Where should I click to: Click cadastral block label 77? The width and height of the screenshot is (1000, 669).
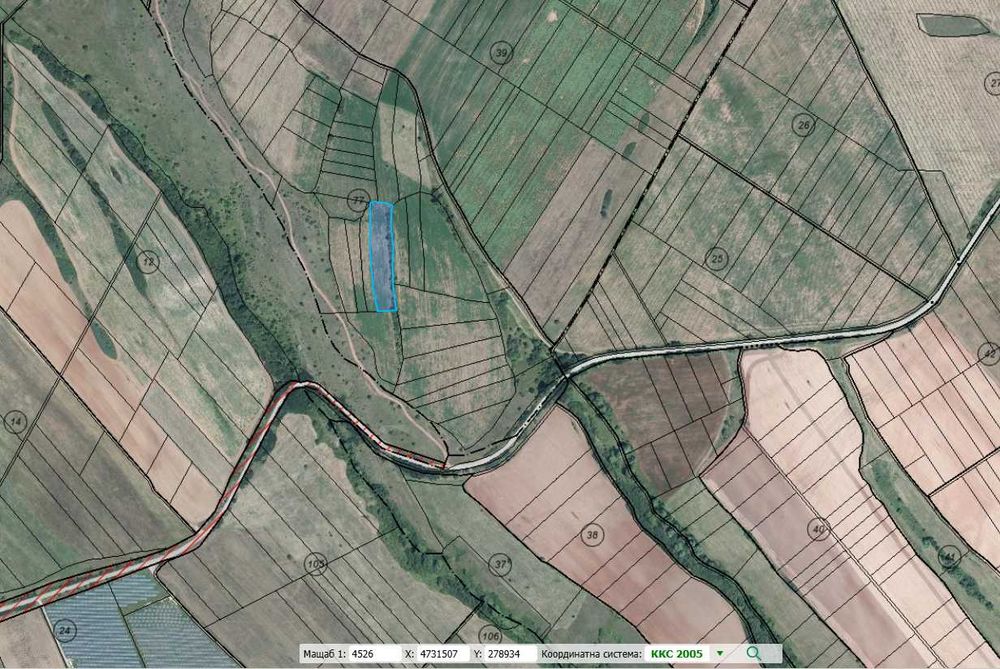[358, 200]
